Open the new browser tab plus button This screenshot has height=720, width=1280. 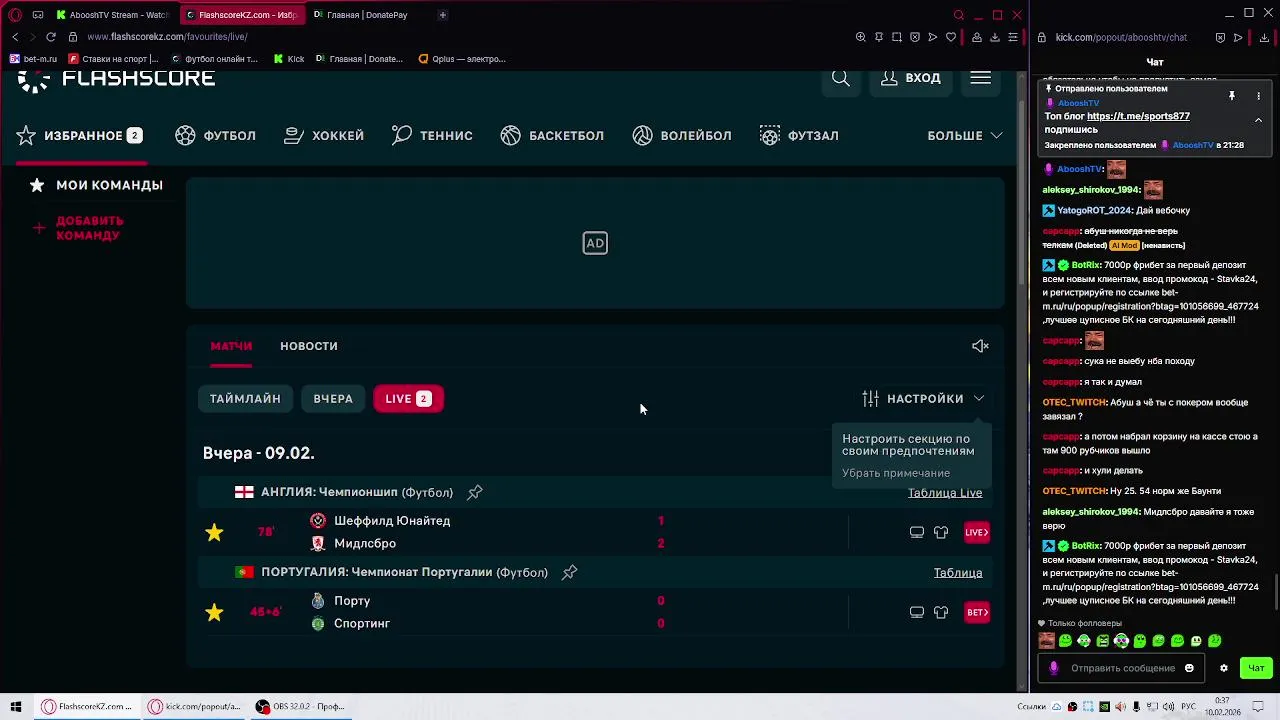443,15
